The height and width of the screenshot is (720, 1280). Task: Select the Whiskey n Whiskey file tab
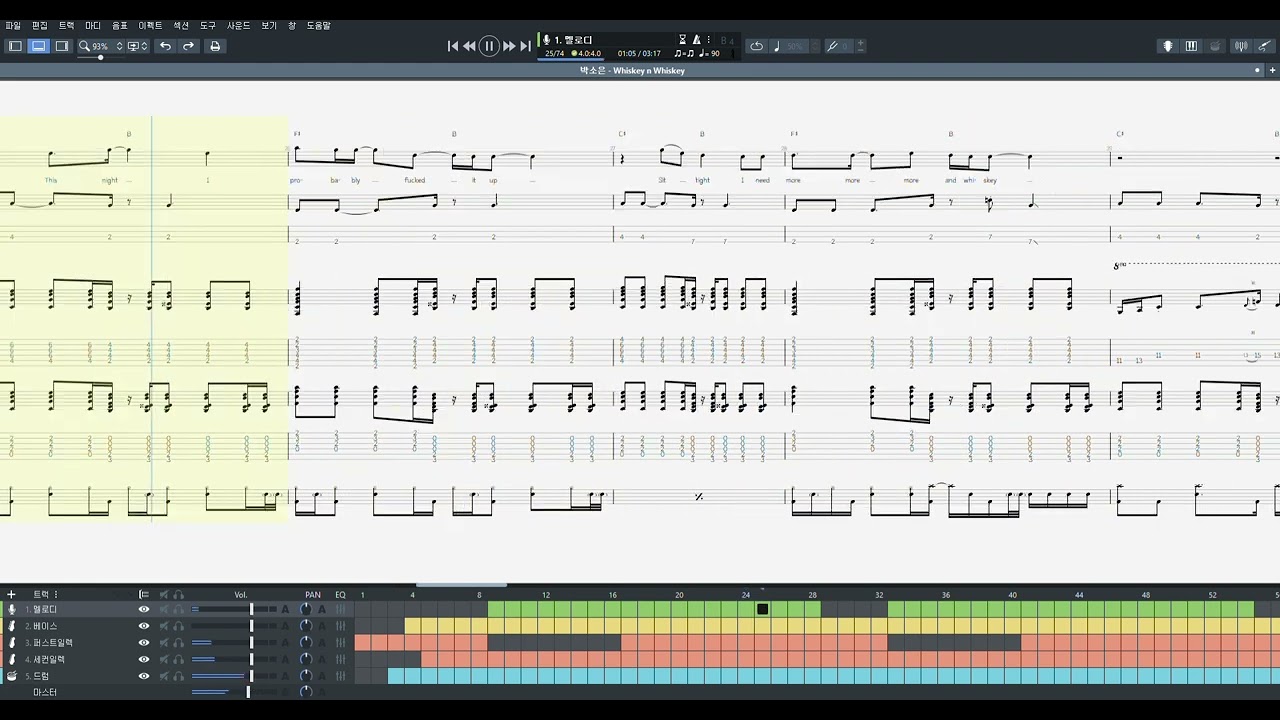632,71
